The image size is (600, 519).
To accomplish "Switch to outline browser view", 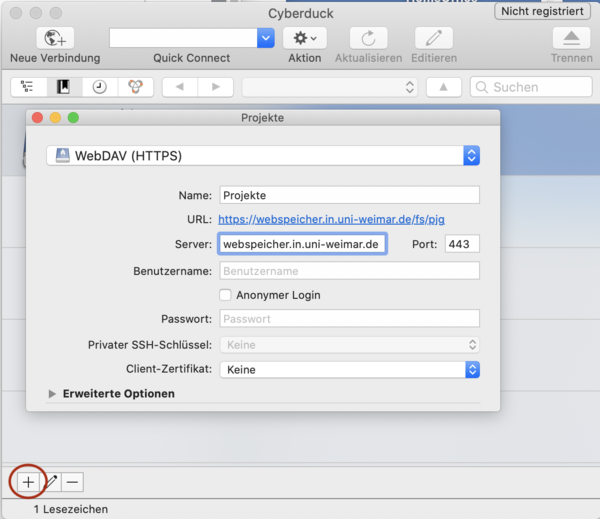I will (27, 87).
